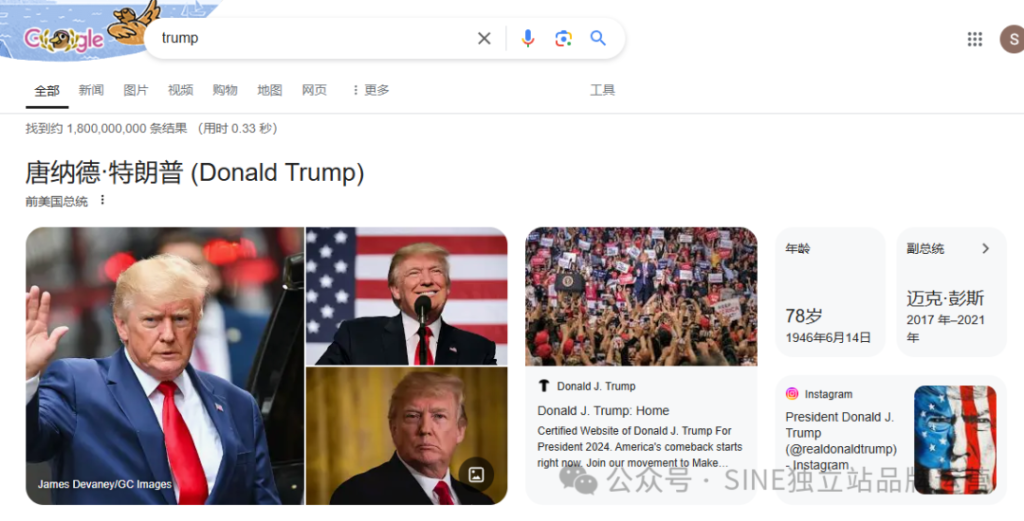This screenshot has width=1024, height=521.
Task: Submit search with blue magnifier icon
Action: click(598, 38)
